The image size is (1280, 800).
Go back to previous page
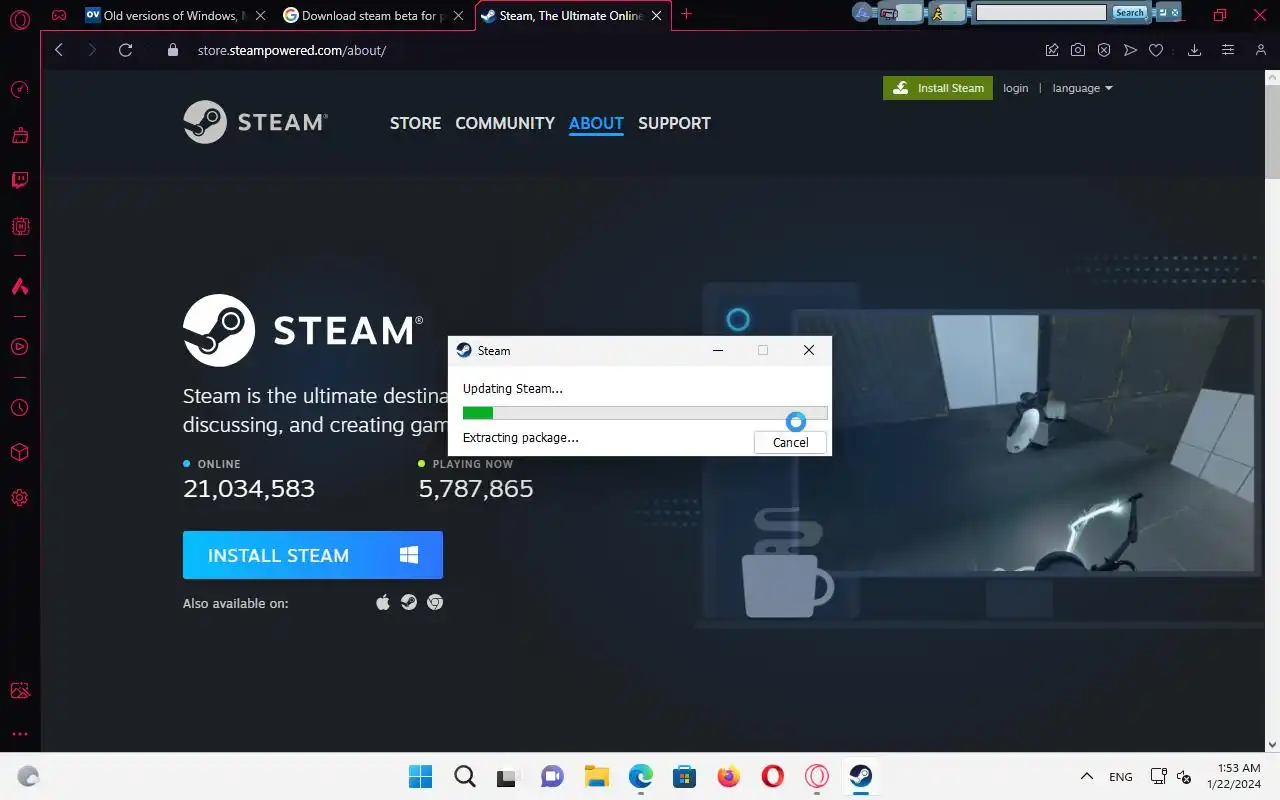pyautogui.click(x=59, y=50)
